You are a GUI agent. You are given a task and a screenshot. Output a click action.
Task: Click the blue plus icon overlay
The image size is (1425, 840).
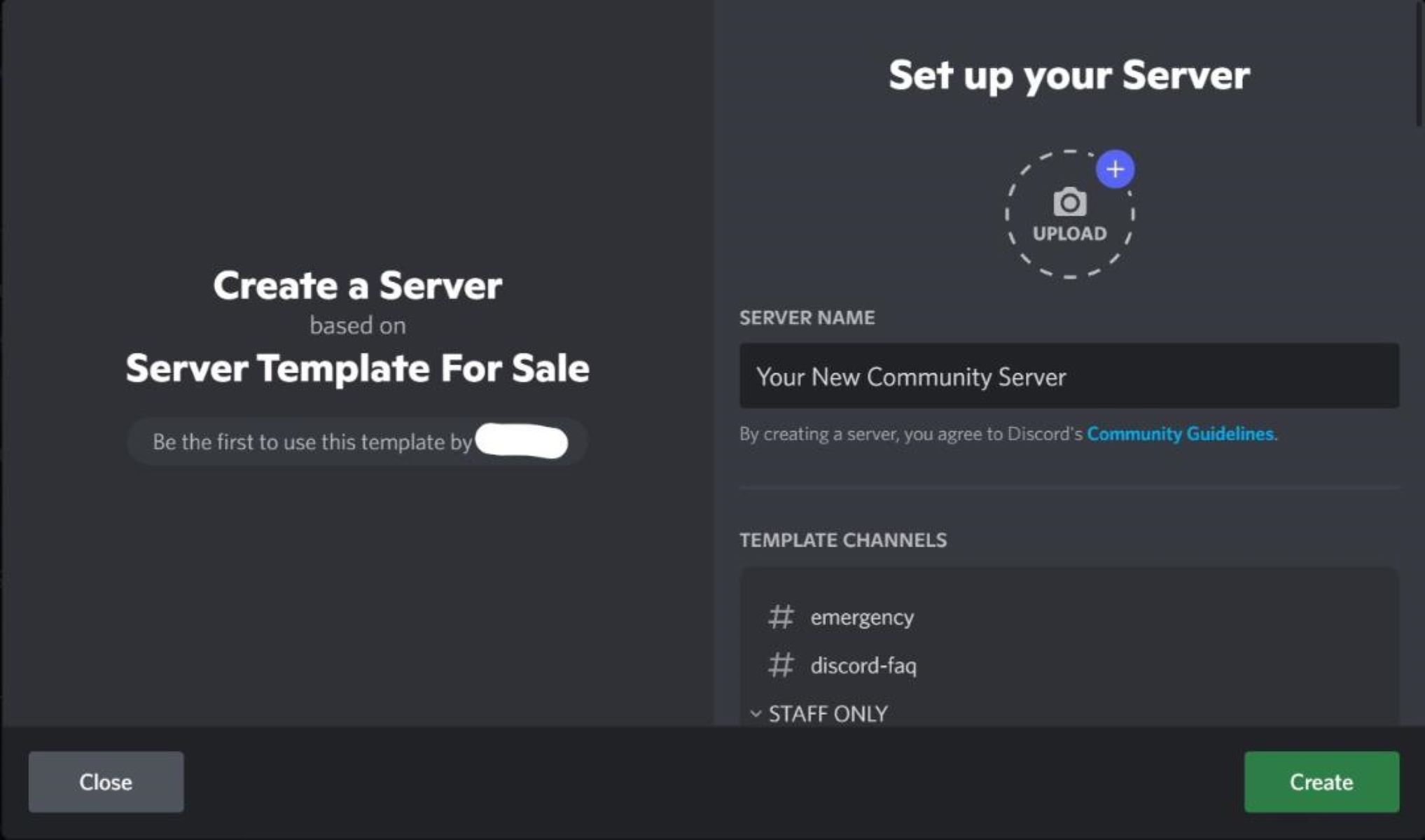click(x=1113, y=167)
